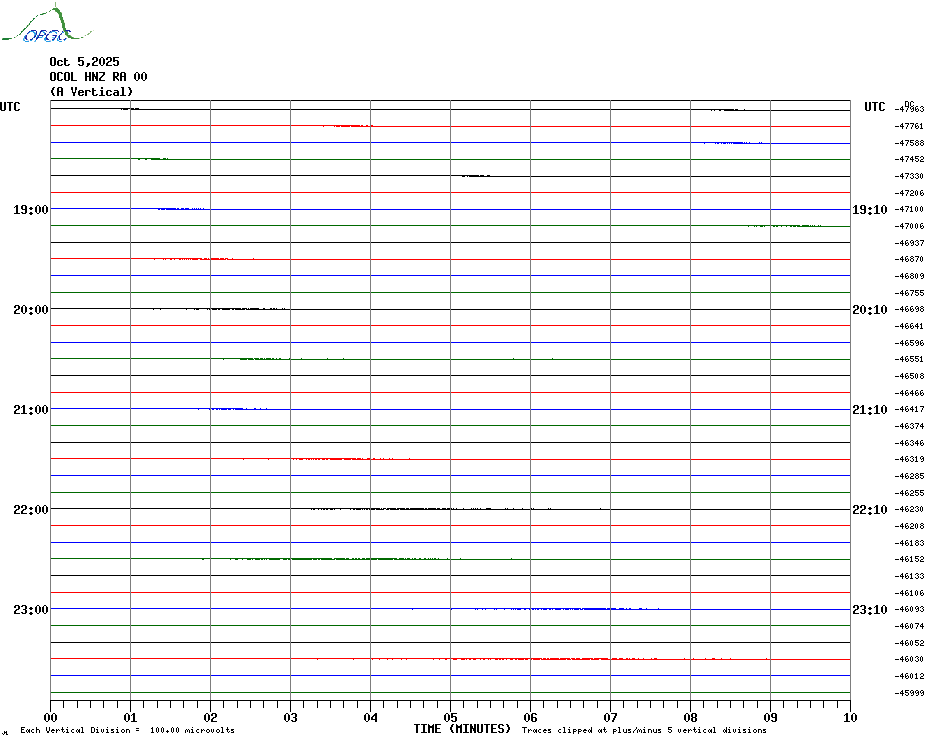Viewport: 930px width, 744px height.
Task: Click the 05 minute tick on bottom axis
Action: pyautogui.click(x=450, y=717)
